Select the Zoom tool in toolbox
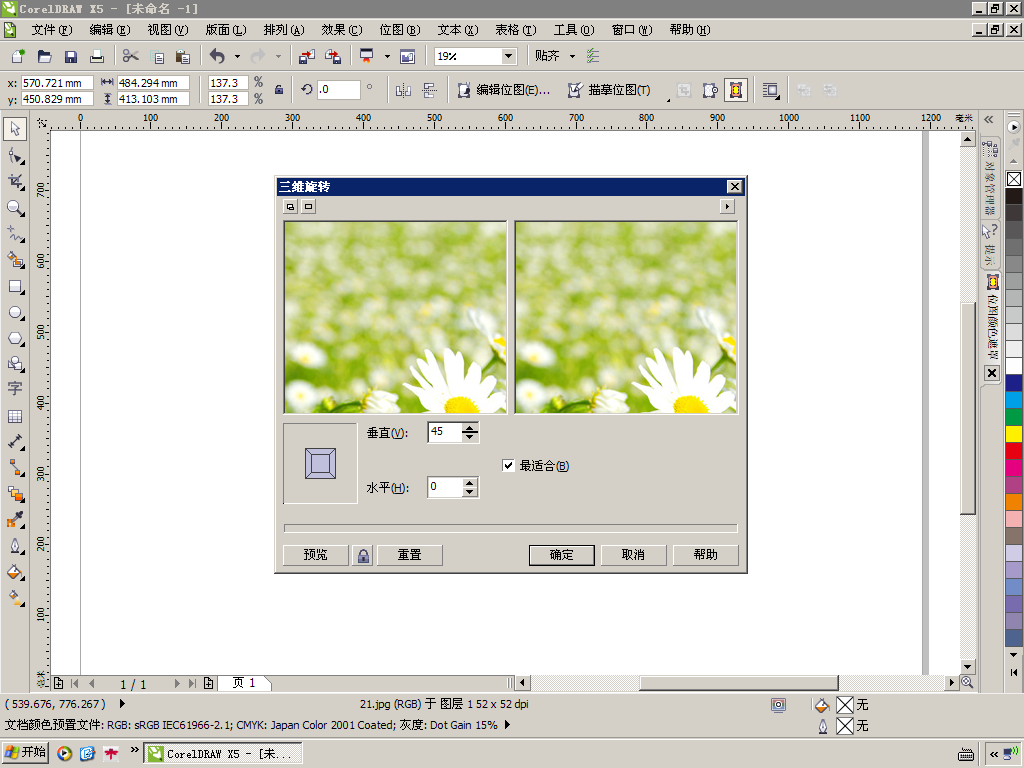The height and width of the screenshot is (768, 1024). [15, 208]
